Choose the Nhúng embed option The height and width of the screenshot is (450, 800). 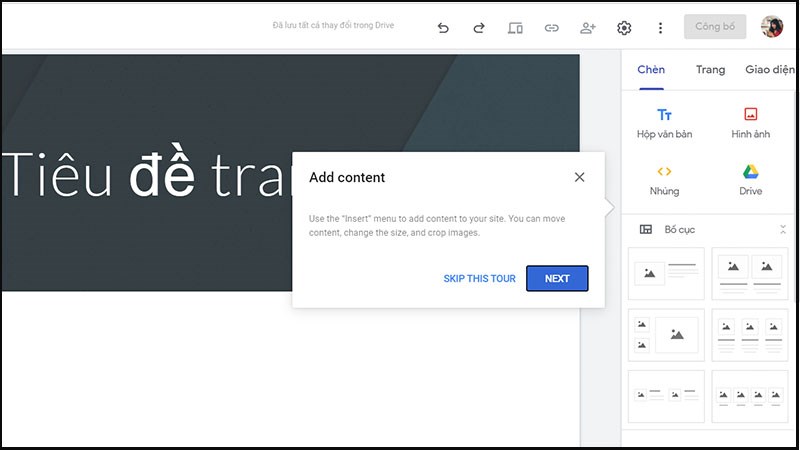(x=664, y=180)
